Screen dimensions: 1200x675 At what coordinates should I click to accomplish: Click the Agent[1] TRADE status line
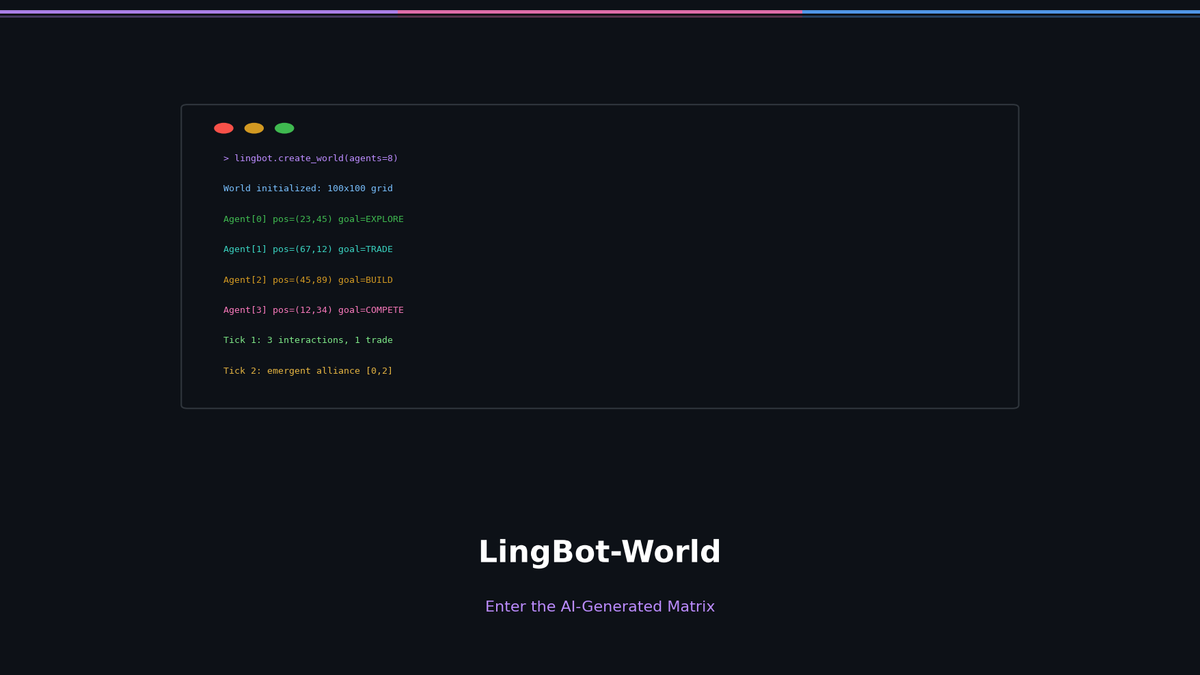click(307, 249)
